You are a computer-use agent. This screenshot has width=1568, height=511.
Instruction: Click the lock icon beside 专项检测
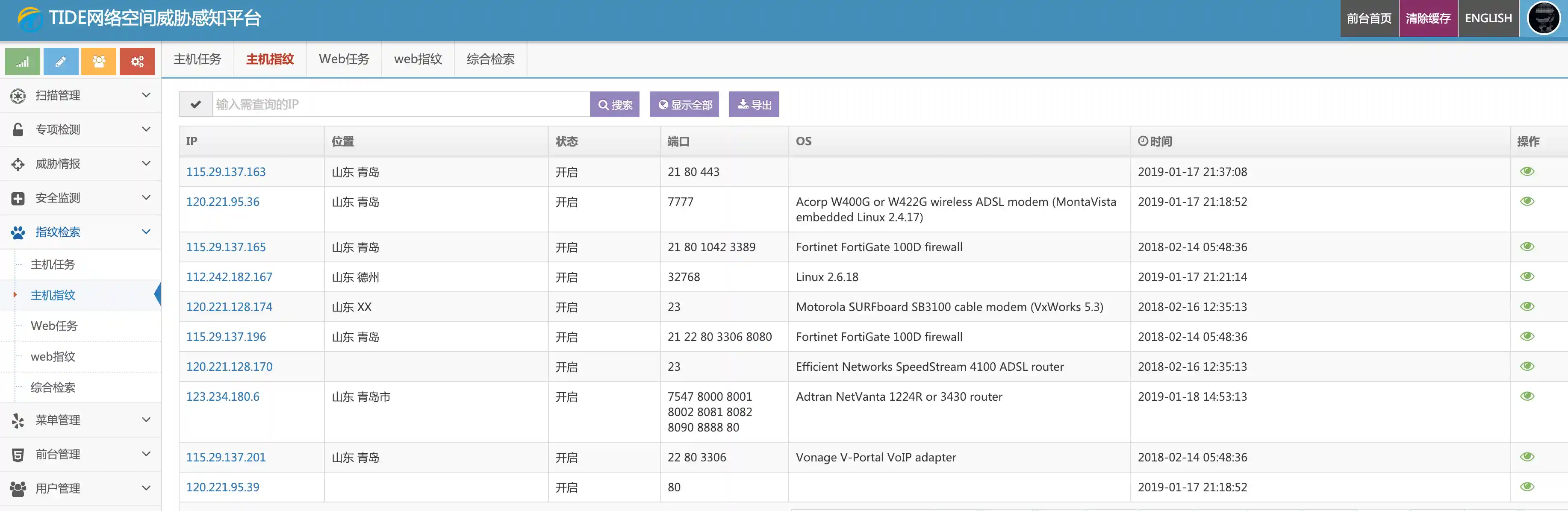(x=18, y=129)
